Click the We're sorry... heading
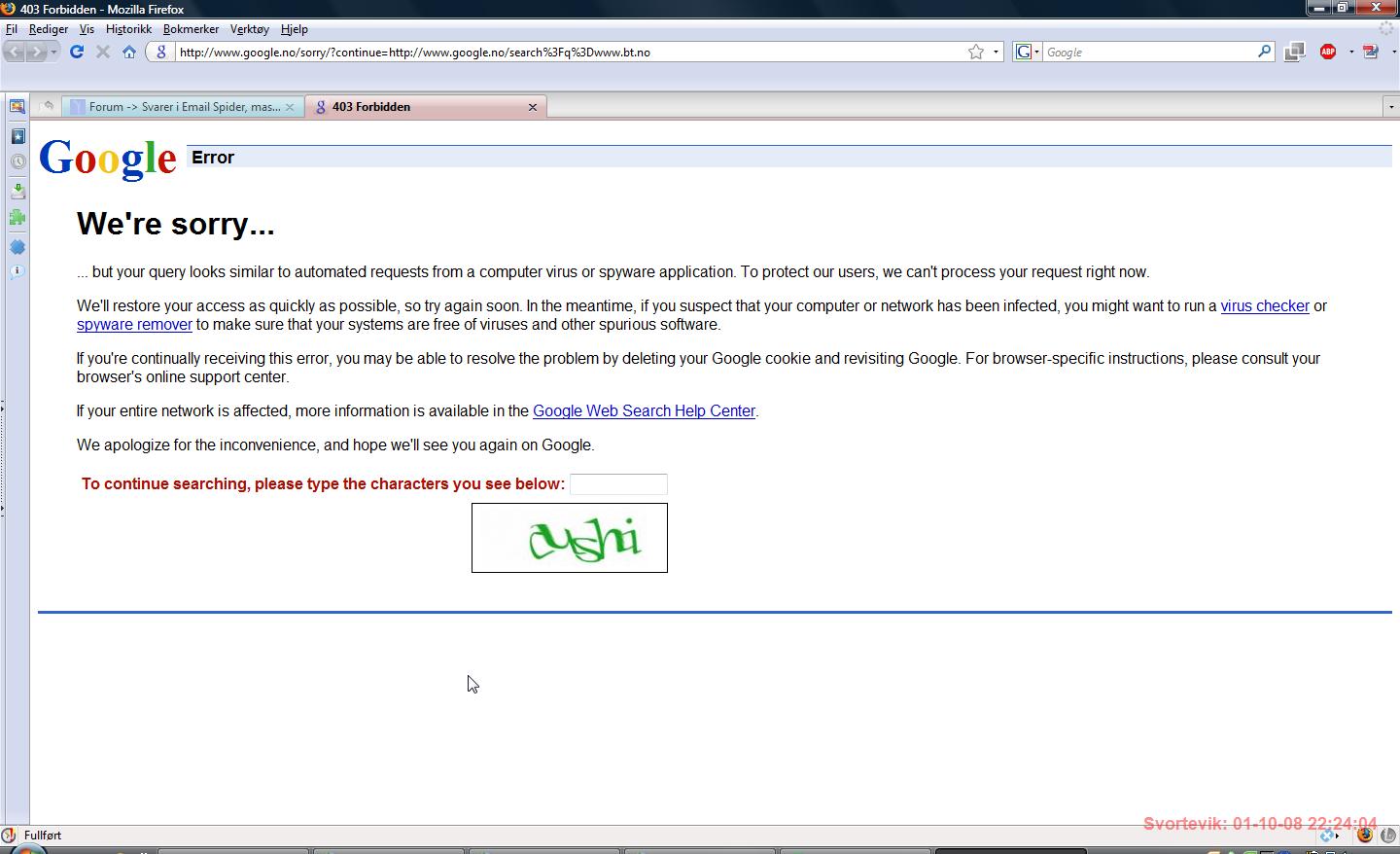The width and height of the screenshot is (1400, 854). (176, 224)
